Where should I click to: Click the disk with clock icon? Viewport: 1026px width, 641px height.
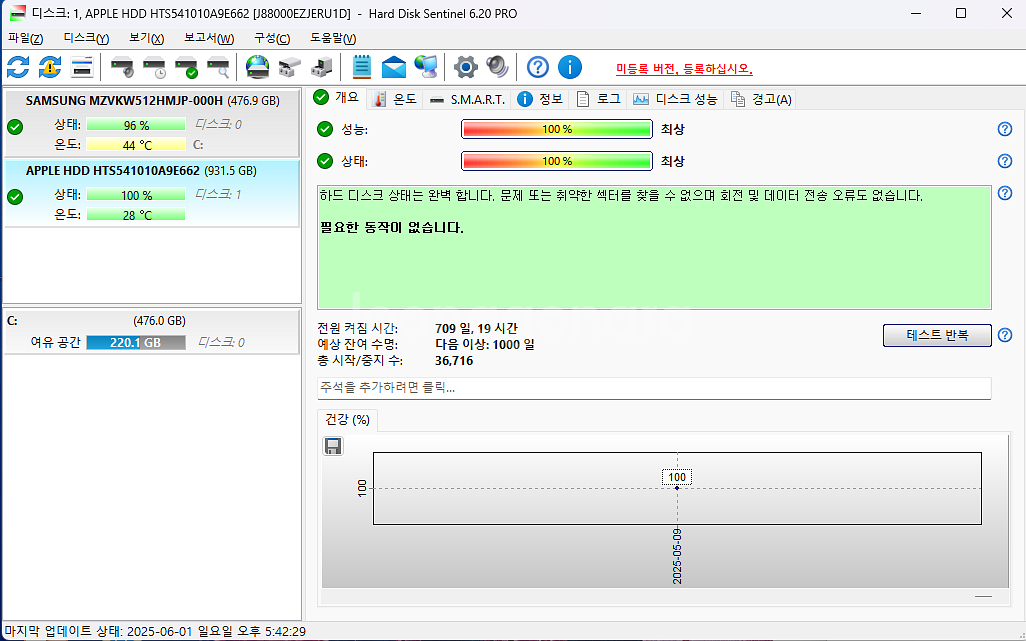pos(154,67)
